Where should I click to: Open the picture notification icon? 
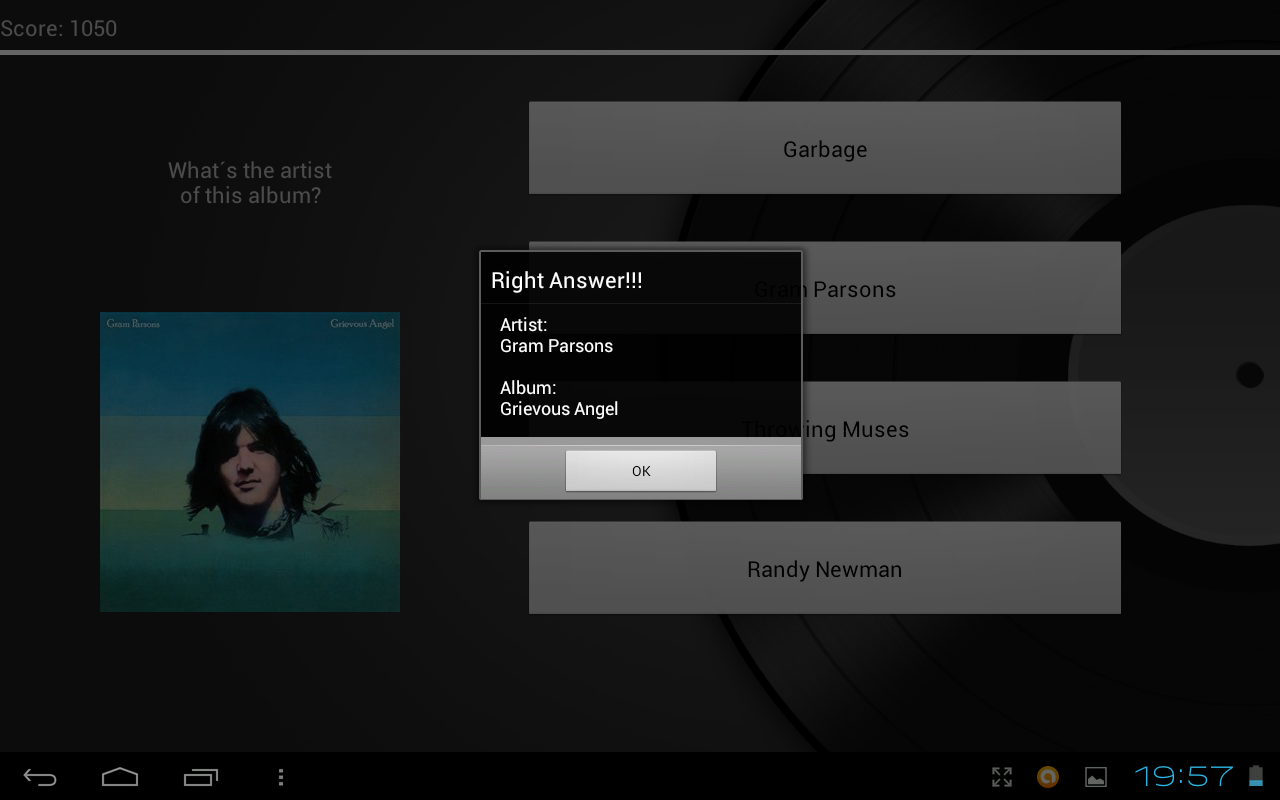point(1096,777)
